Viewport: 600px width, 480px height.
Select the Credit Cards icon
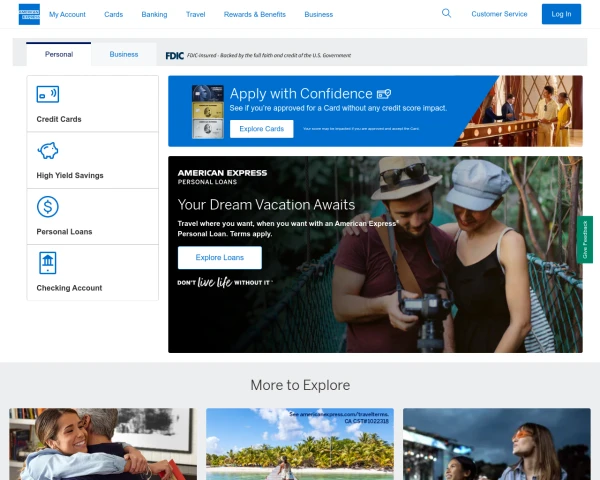click(47, 94)
